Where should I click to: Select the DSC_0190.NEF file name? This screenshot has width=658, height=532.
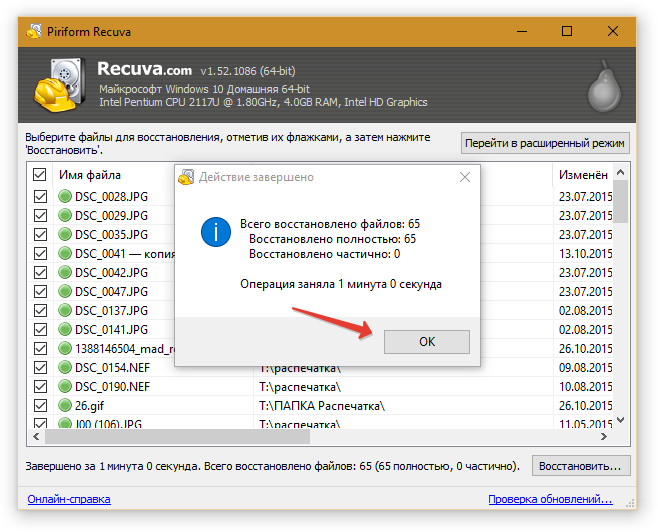(x=112, y=386)
